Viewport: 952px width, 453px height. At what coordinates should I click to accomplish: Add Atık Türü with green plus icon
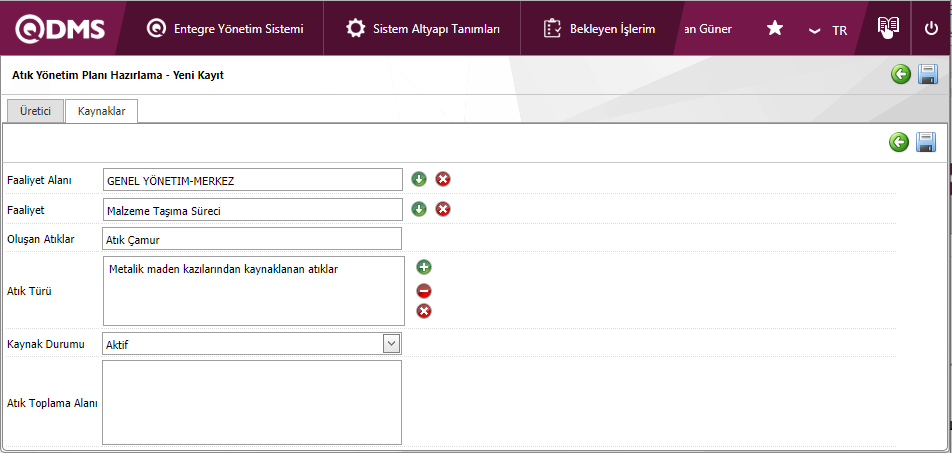point(424,267)
